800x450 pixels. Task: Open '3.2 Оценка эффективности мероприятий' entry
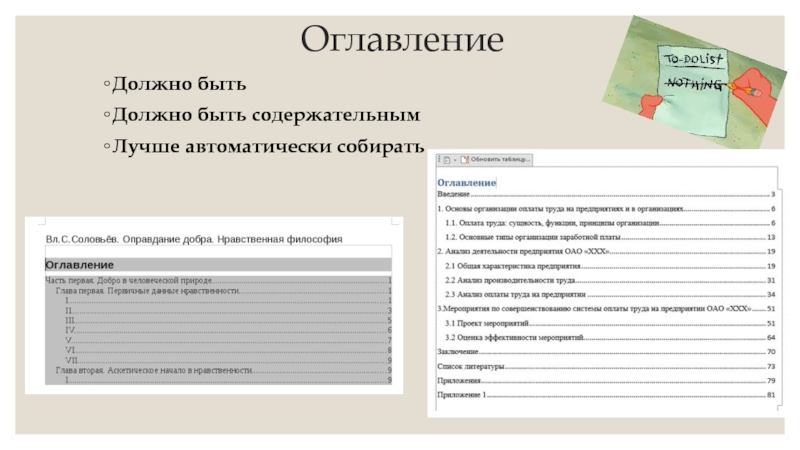(x=610, y=338)
